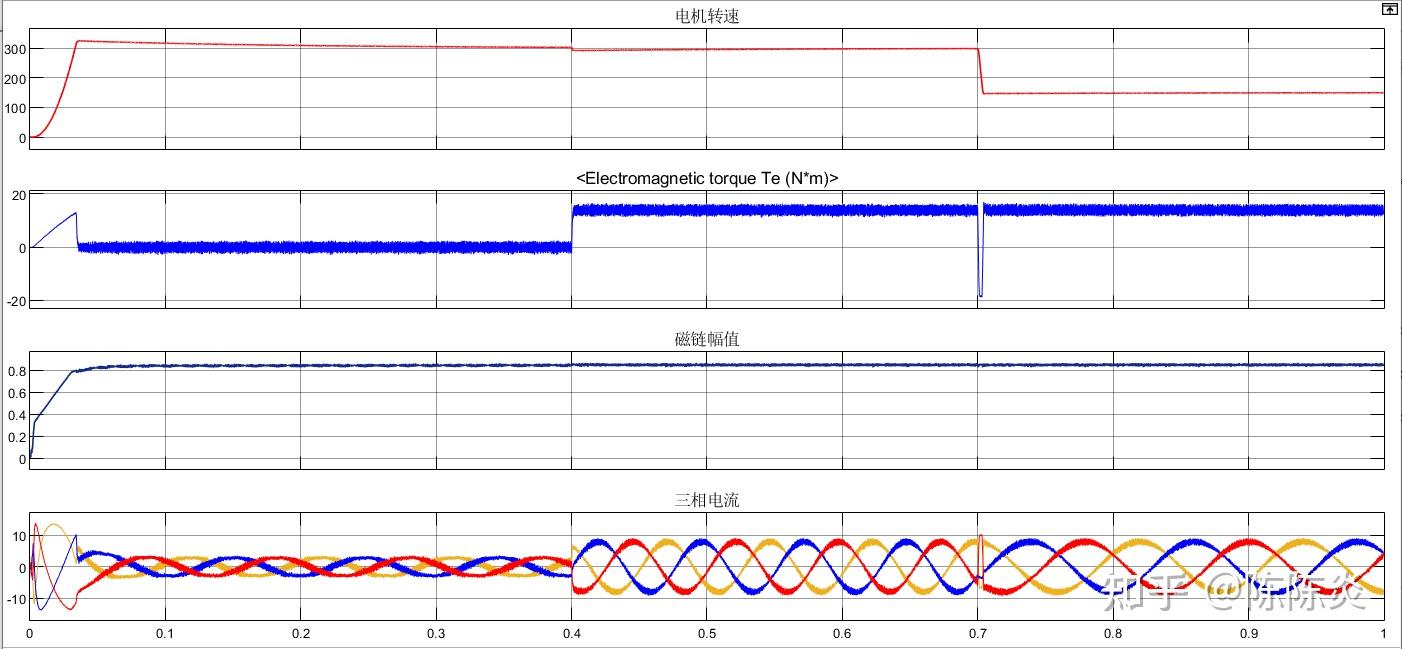
Task: Click the 0.6 tick on flux plot y-axis
Action: click(x=16, y=393)
